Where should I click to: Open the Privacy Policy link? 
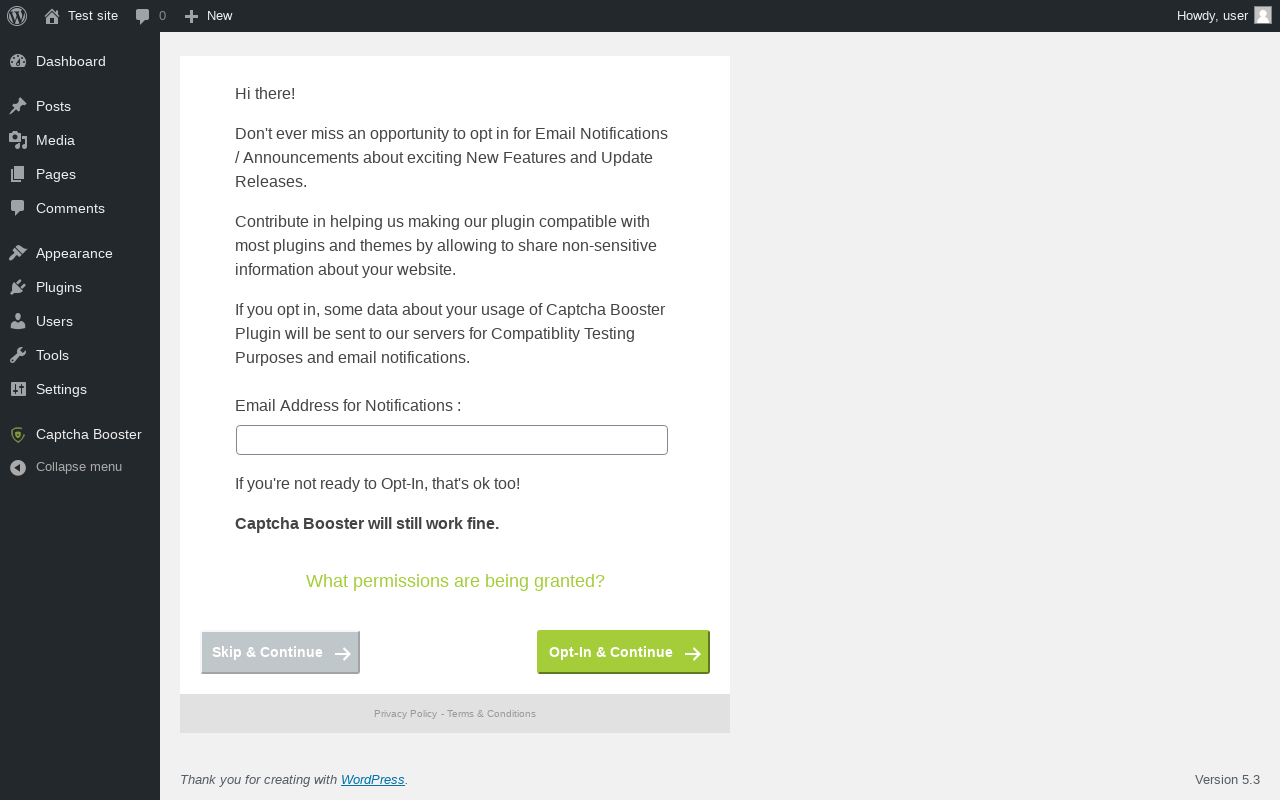405,714
